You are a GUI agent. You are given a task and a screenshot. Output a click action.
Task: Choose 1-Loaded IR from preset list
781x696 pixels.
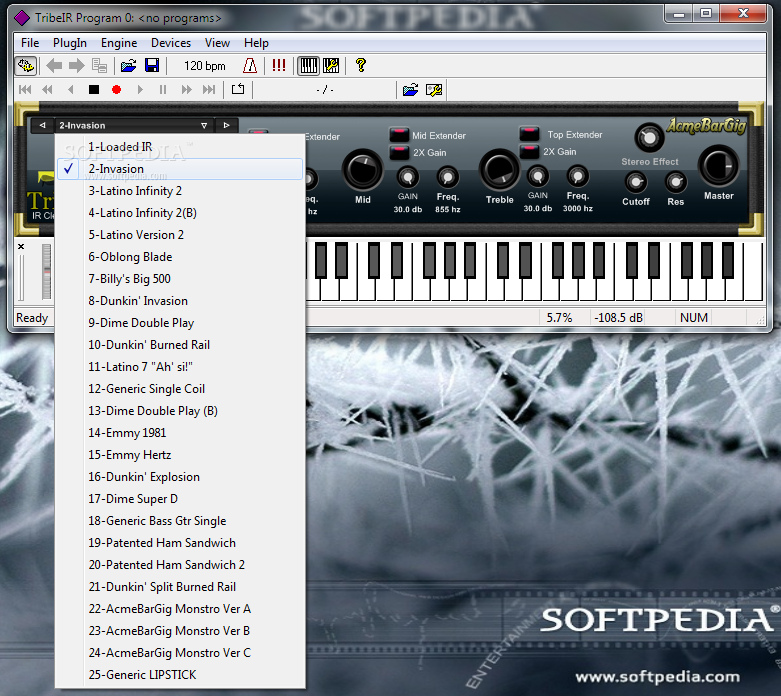point(180,147)
